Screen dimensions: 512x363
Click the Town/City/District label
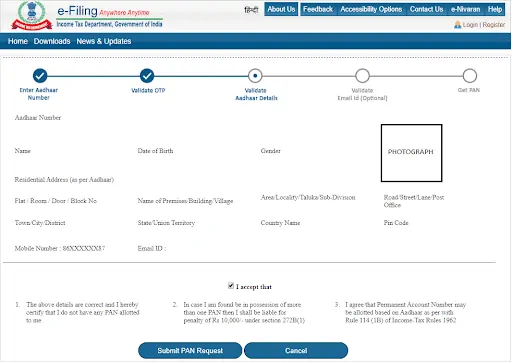[40, 223]
